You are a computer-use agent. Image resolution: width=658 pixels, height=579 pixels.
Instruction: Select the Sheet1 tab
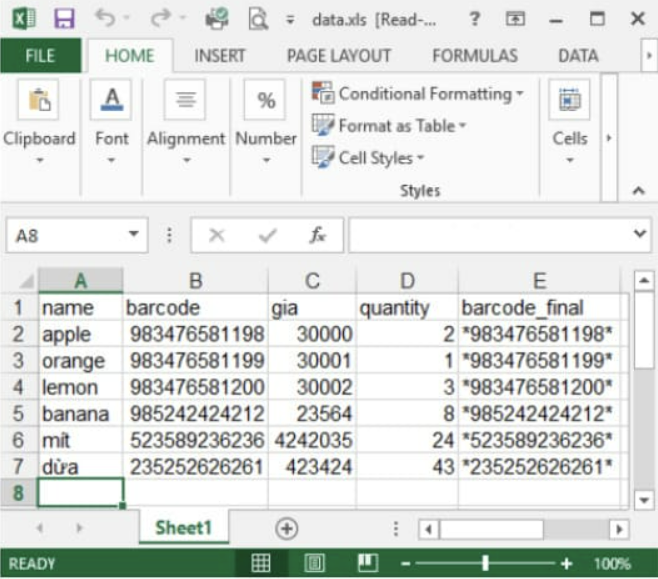[184, 528]
